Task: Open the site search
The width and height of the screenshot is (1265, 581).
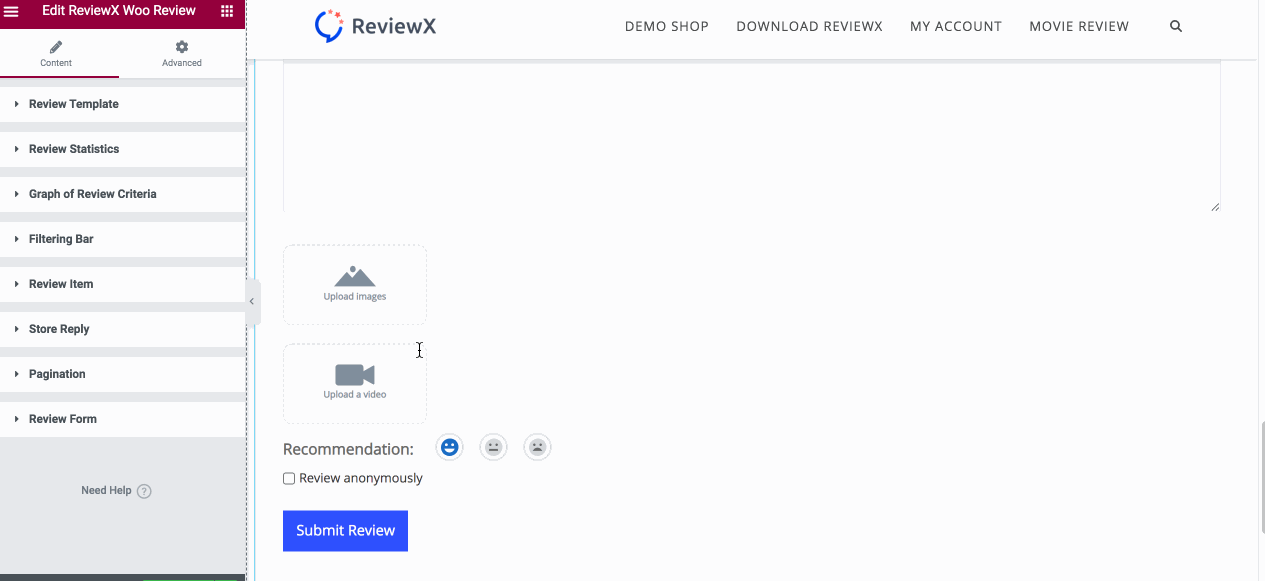Action: (x=1175, y=26)
